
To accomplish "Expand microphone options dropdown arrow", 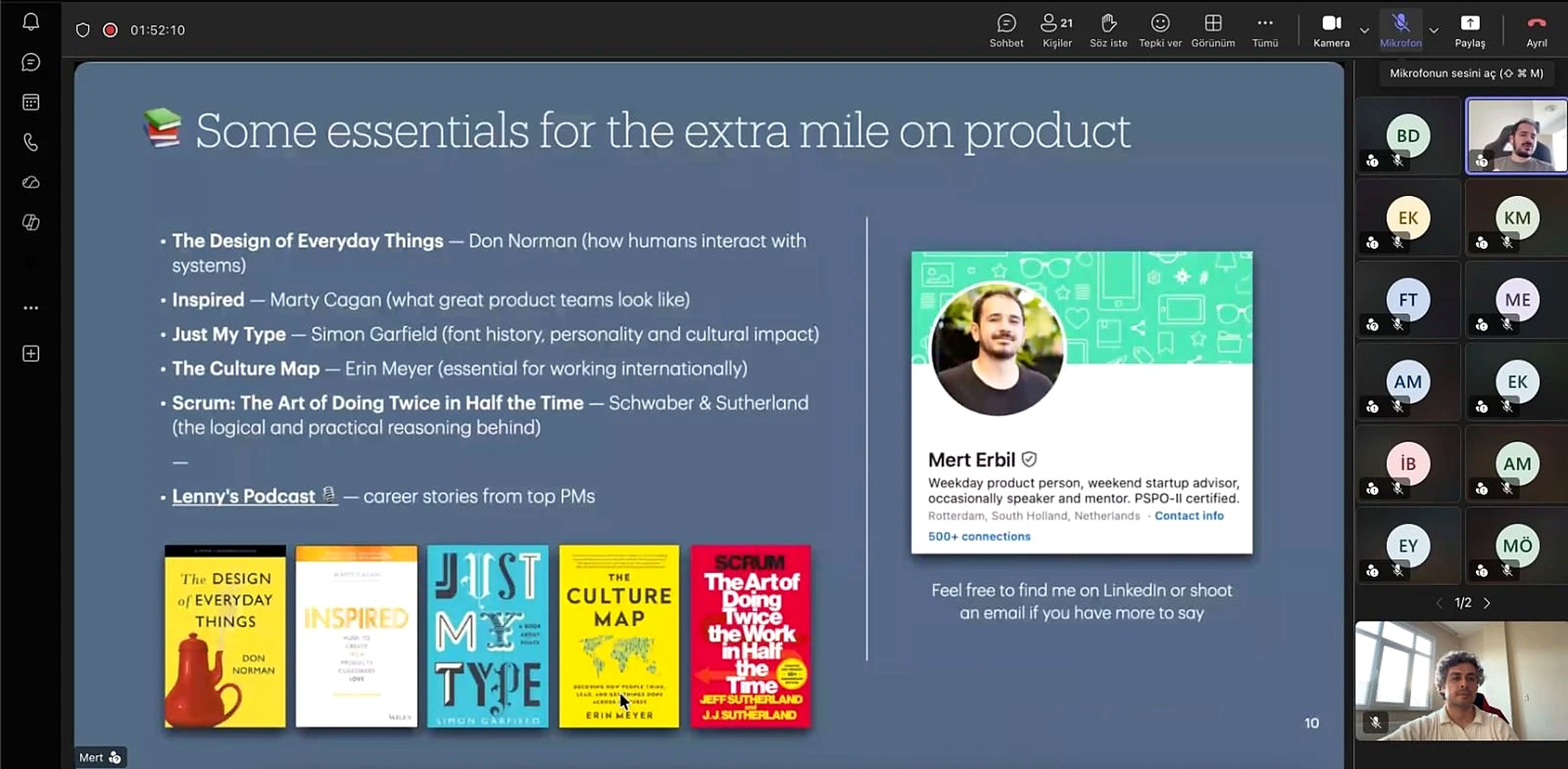I will (x=1433, y=31).
